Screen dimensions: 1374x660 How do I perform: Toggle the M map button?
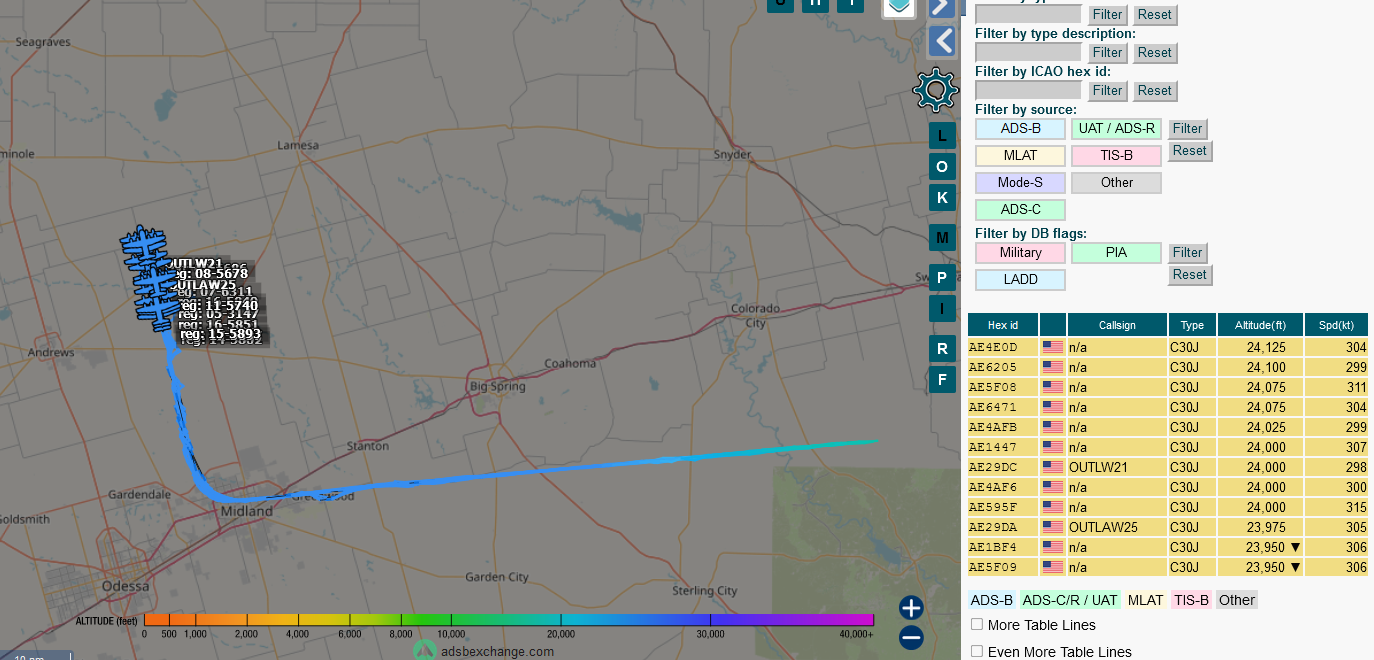942,237
